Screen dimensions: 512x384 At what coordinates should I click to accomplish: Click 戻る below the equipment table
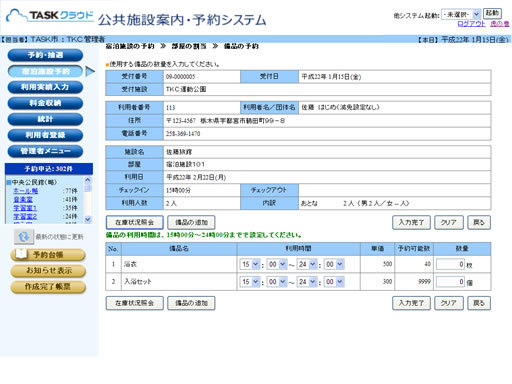pos(479,303)
